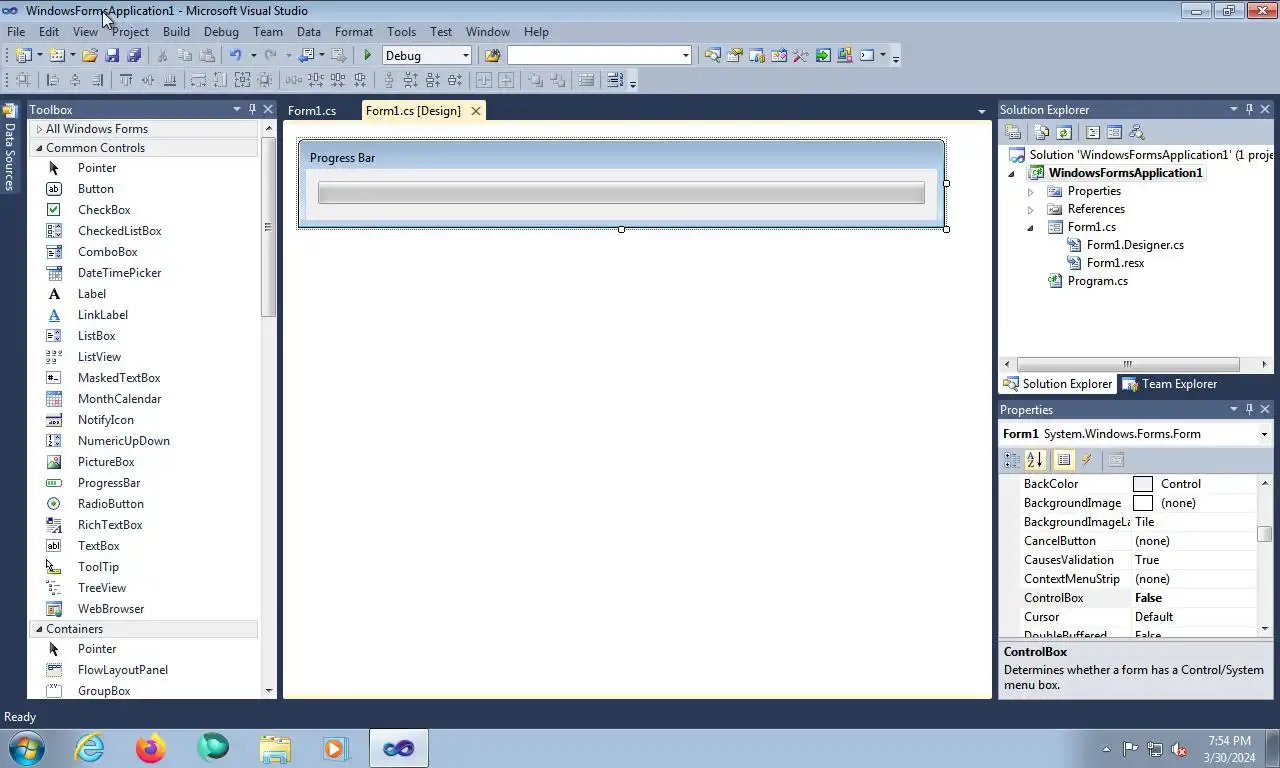Viewport: 1280px width, 768px height.
Task: Open the Format menu
Action: pyautogui.click(x=354, y=32)
